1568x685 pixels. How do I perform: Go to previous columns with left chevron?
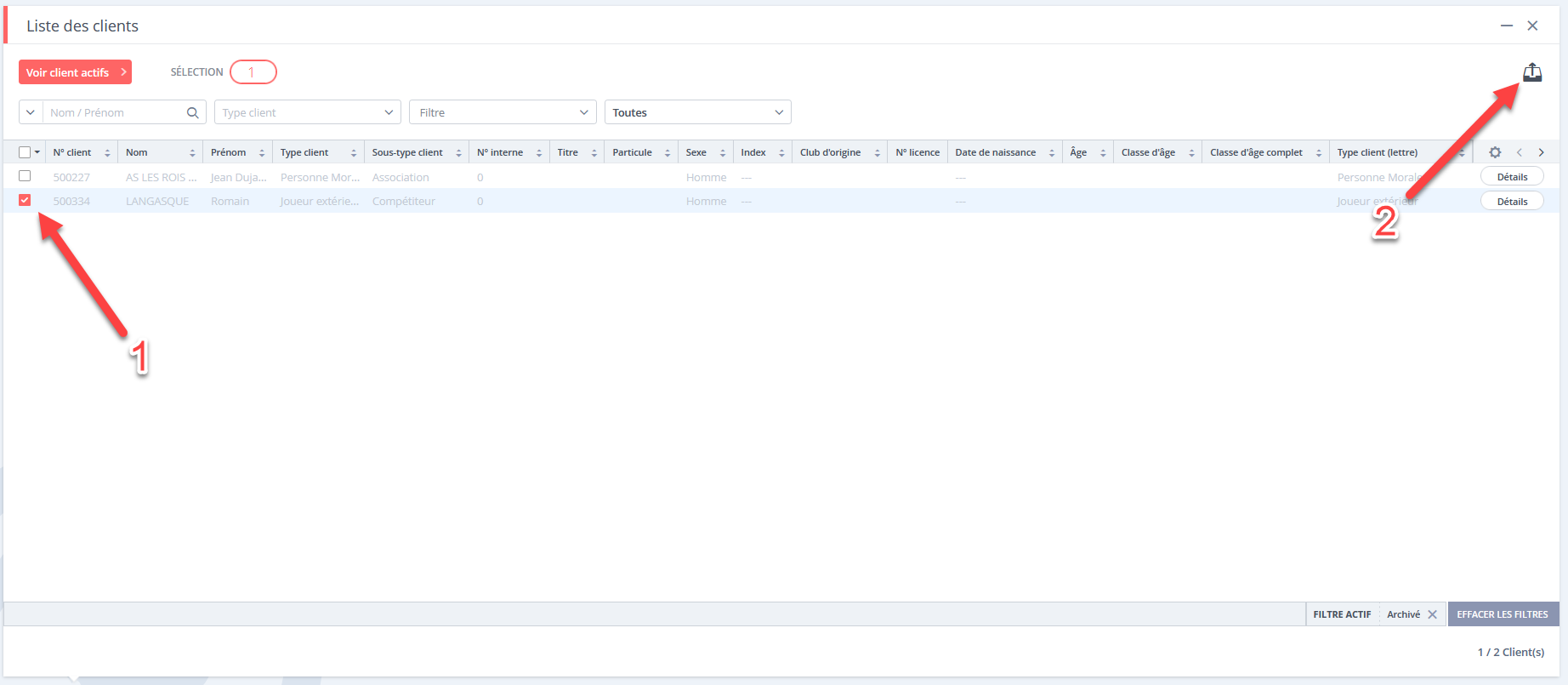click(1520, 152)
